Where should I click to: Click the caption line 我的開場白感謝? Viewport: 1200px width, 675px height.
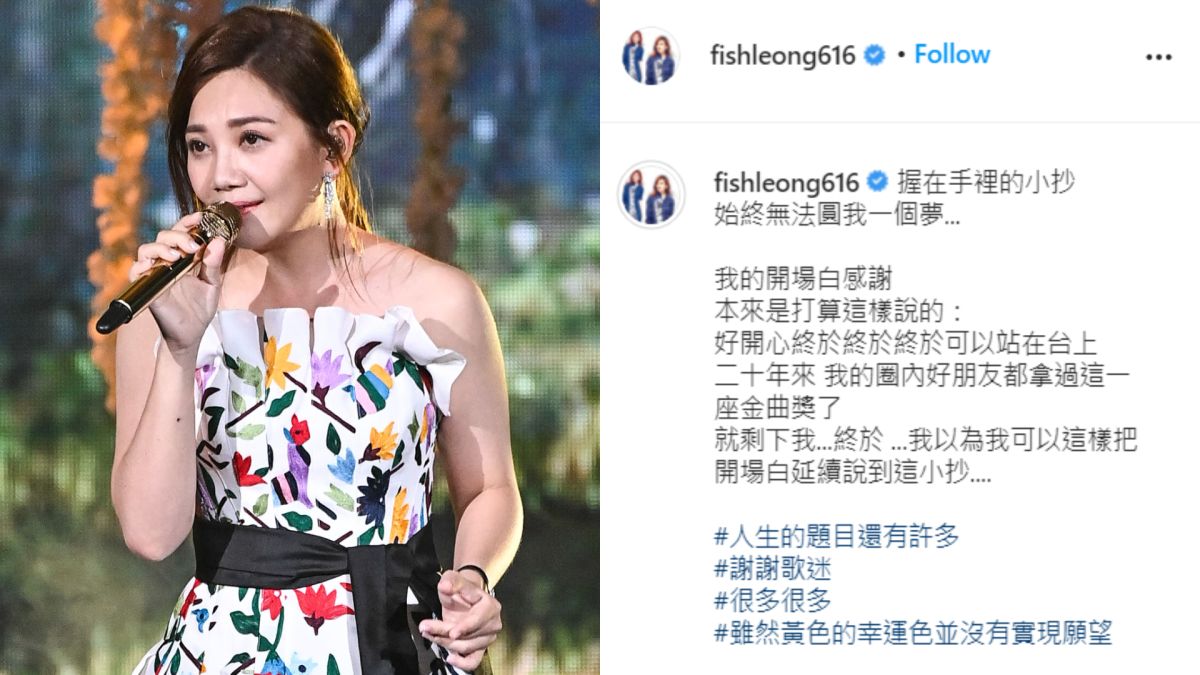[803, 278]
